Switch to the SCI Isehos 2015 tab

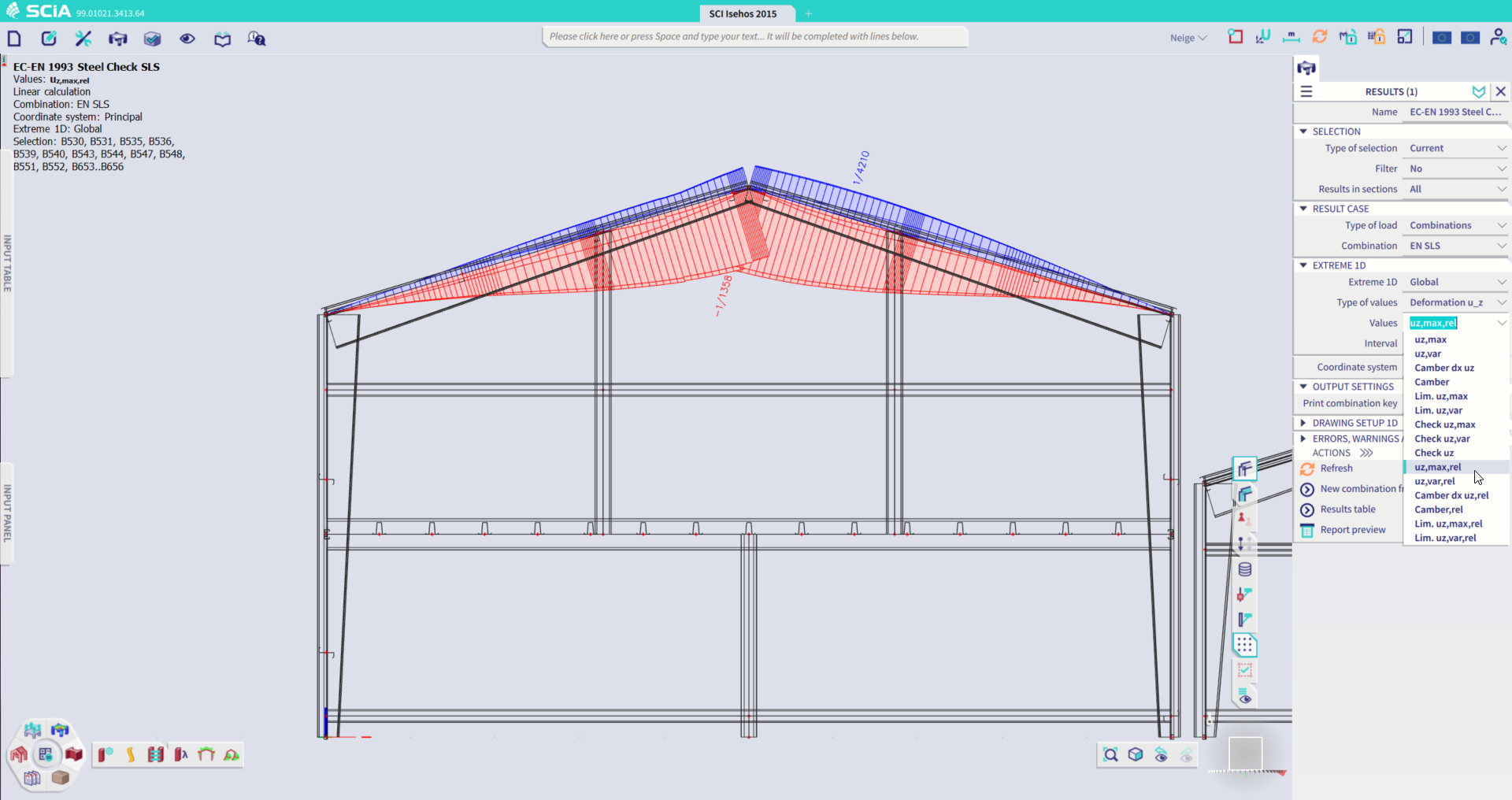point(744,13)
